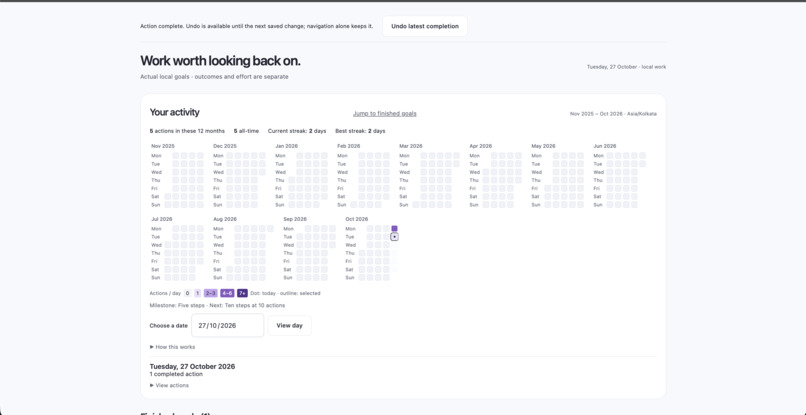Click the 5 actions in these 12 months stat
806x415 pixels.
point(187,131)
